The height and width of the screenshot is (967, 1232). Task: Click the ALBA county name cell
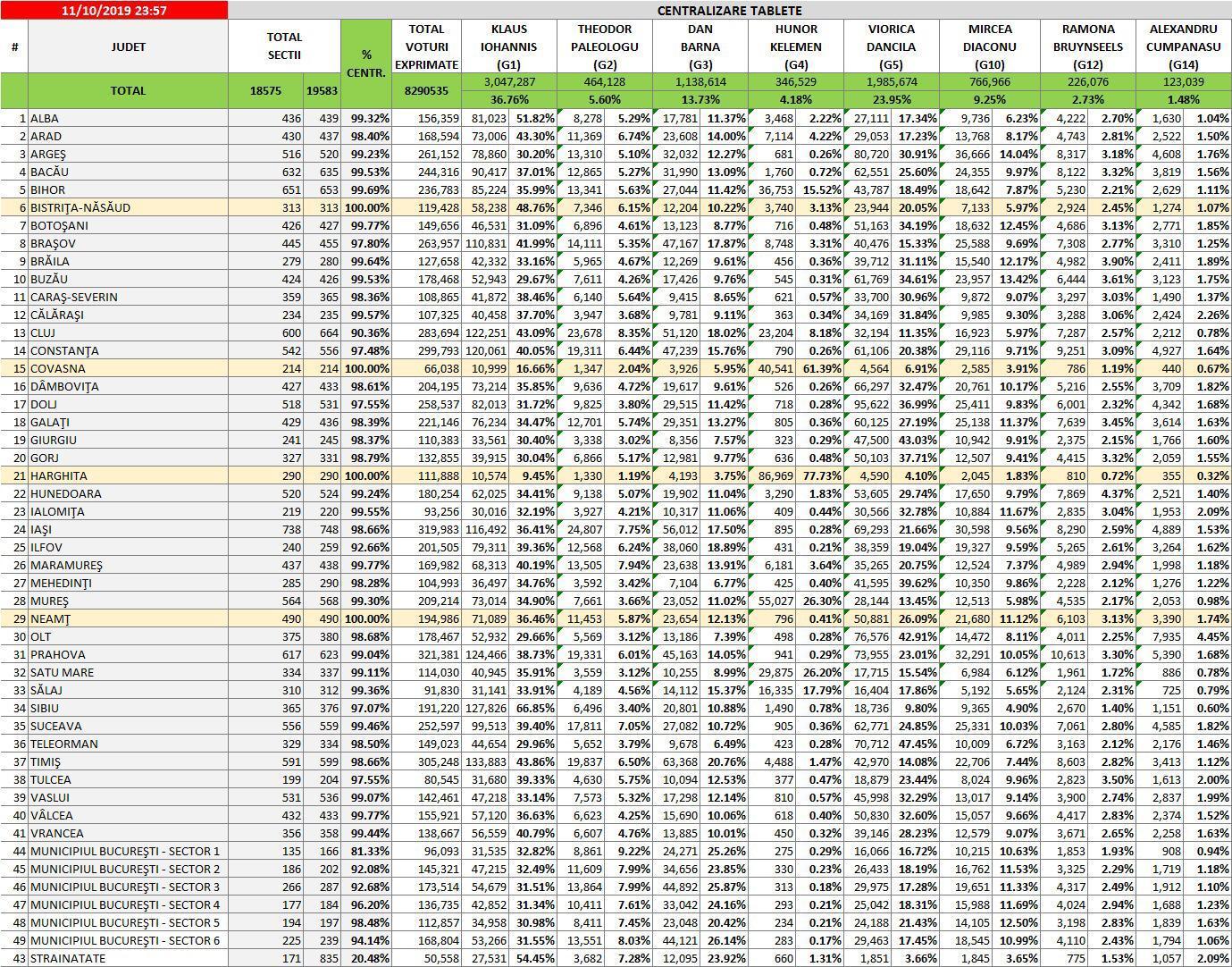128,118
